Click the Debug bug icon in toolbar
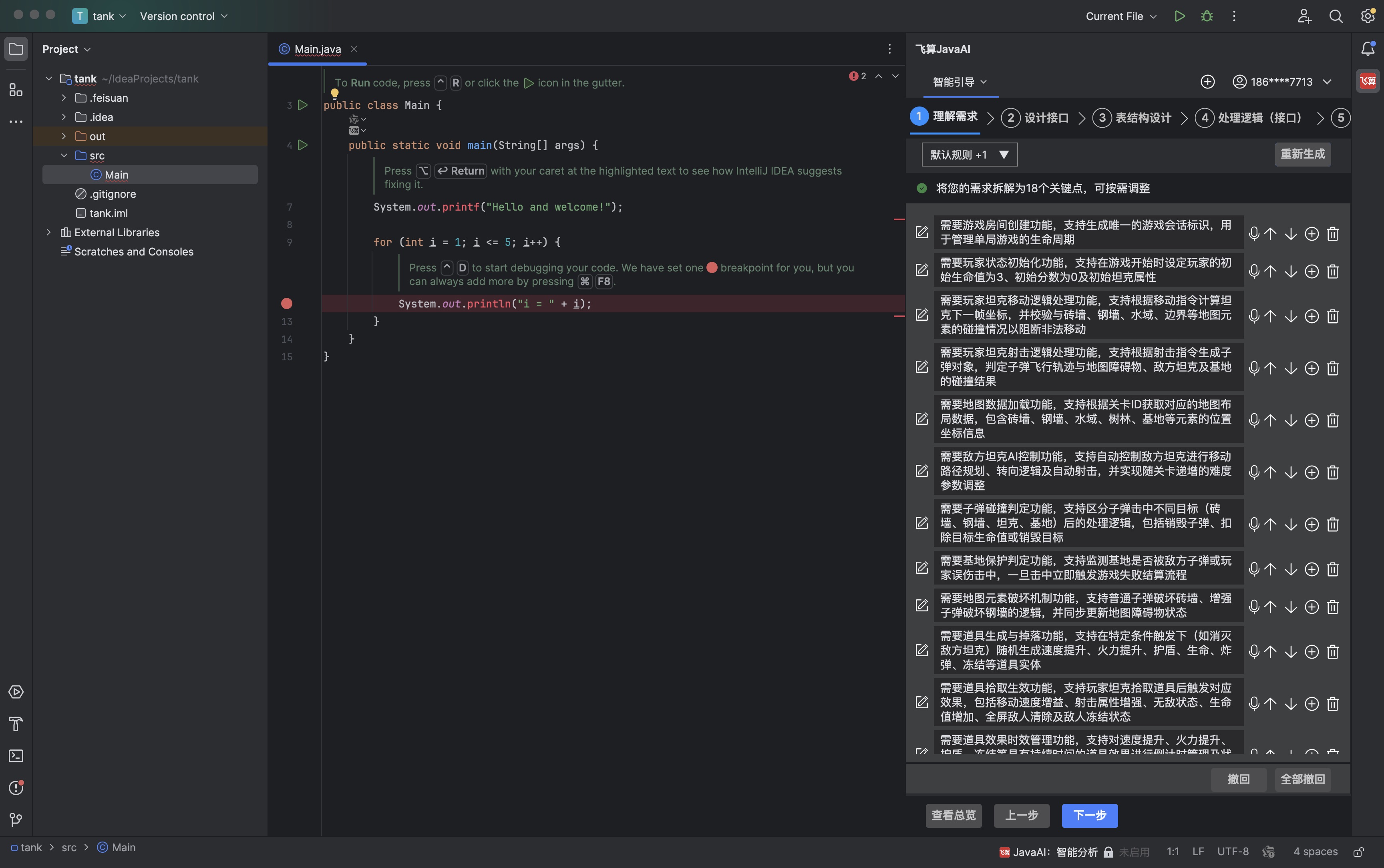The width and height of the screenshot is (1384, 868). point(1207,16)
